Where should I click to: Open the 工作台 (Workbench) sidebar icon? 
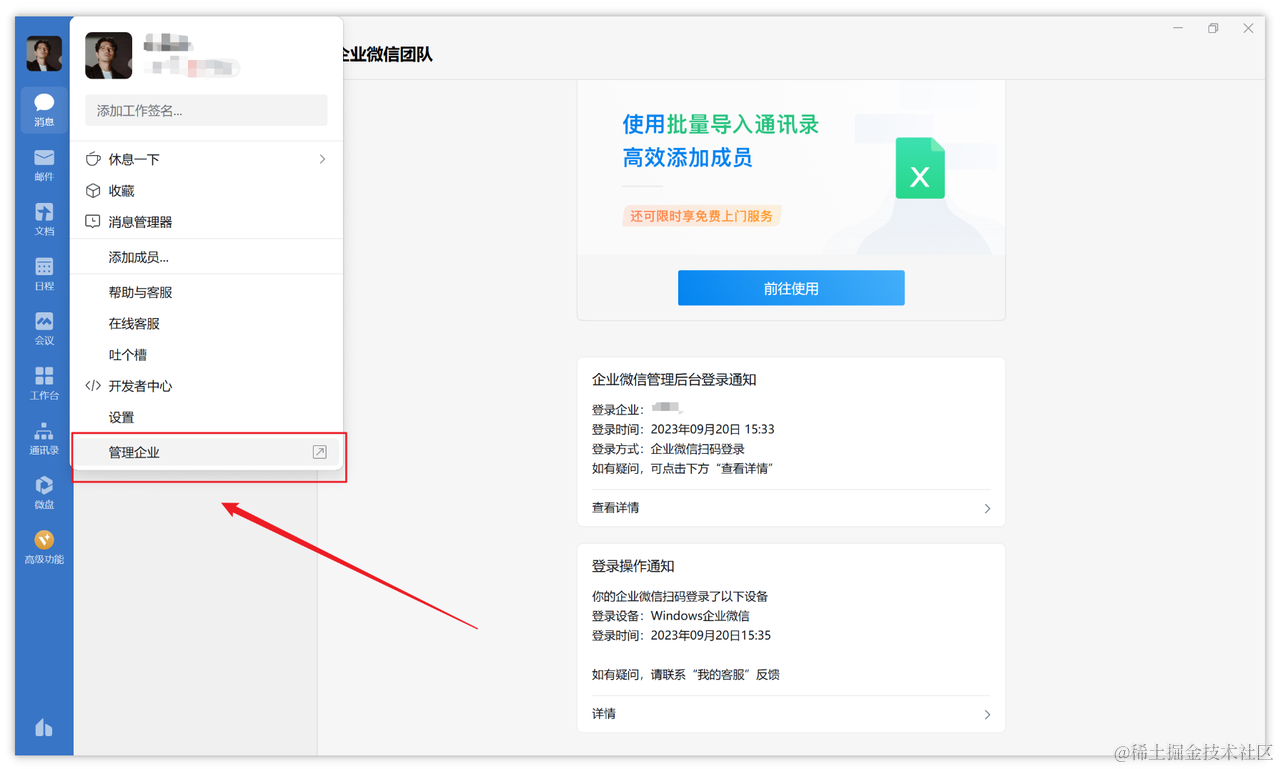pyautogui.click(x=44, y=382)
